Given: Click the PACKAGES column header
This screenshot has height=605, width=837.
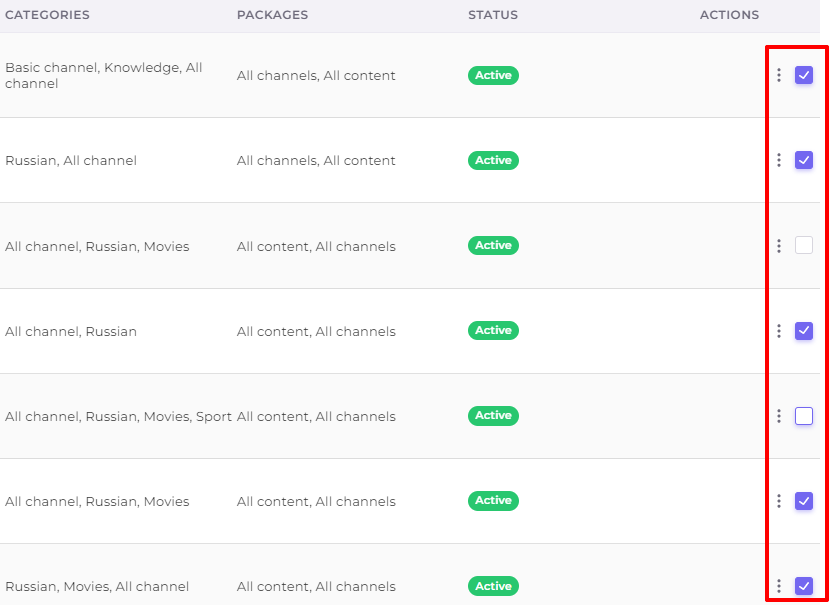Looking at the screenshot, I should pyautogui.click(x=272, y=15).
